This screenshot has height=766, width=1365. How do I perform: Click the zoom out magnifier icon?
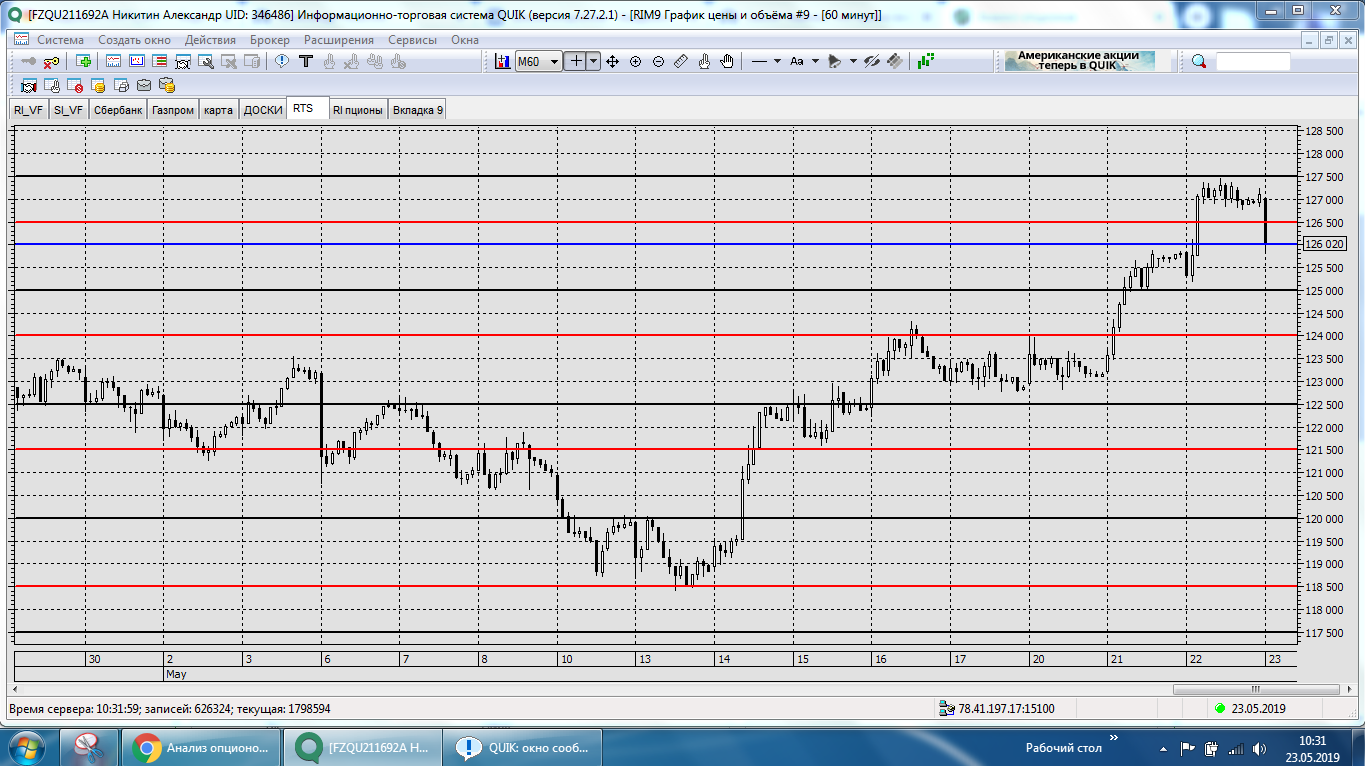(x=658, y=62)
